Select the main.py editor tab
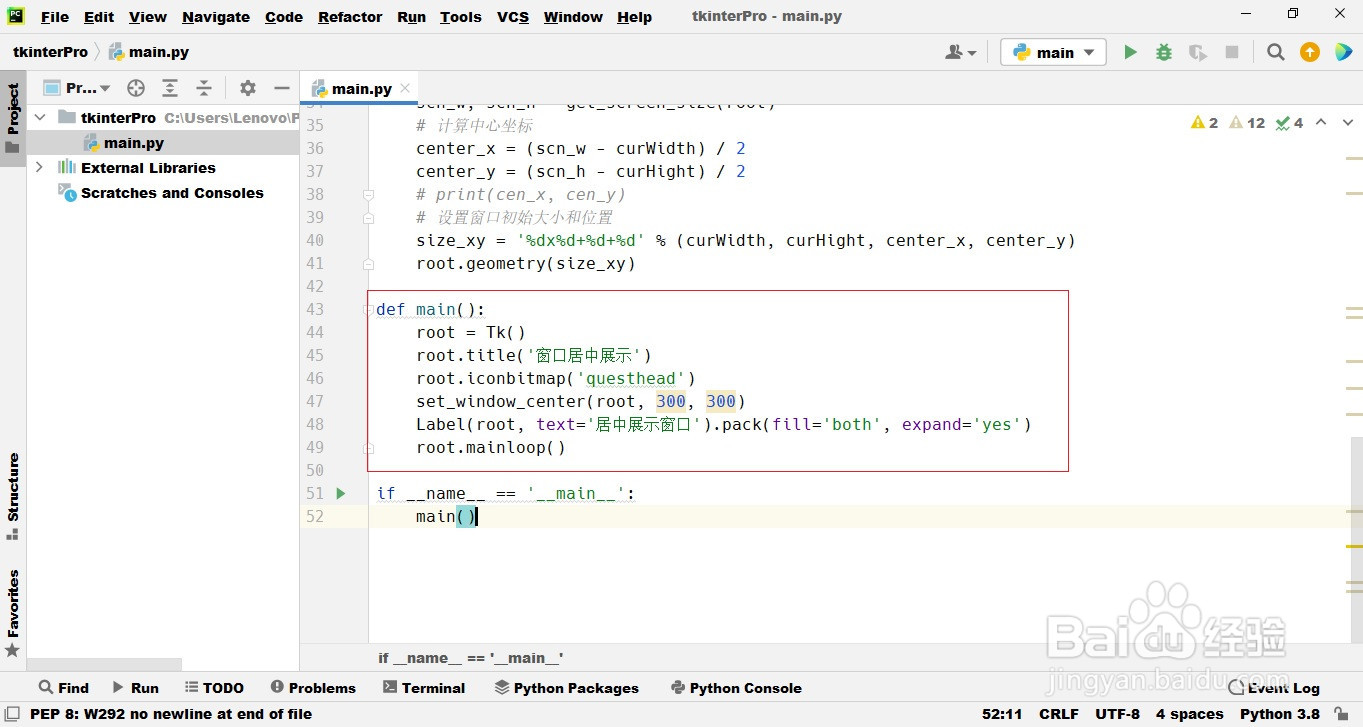 360,88
